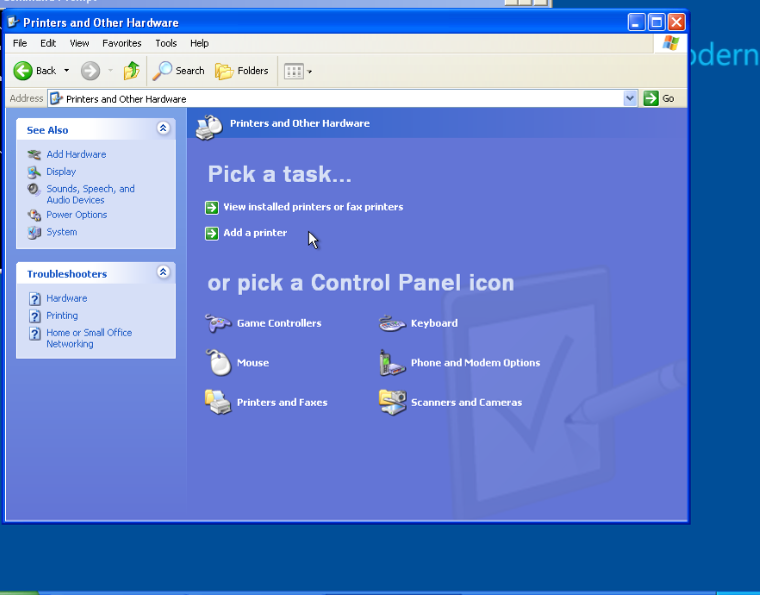
Task: Open the Address bar dropdown arrow
Action: tap(630, 98)
